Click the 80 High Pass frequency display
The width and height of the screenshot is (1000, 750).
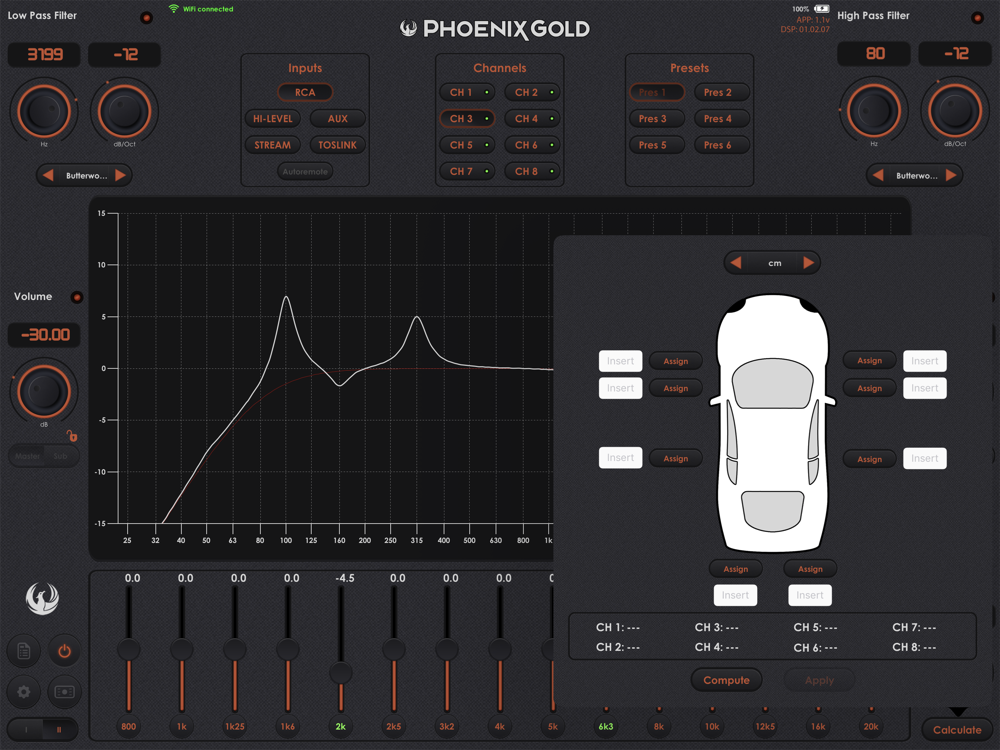(874, 54)
